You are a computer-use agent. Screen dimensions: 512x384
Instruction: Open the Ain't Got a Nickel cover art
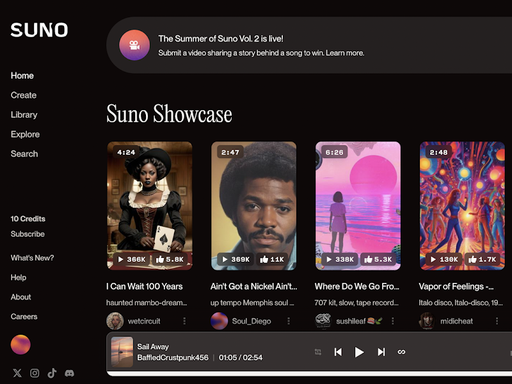pyautogui.click(x=254, y=206)
